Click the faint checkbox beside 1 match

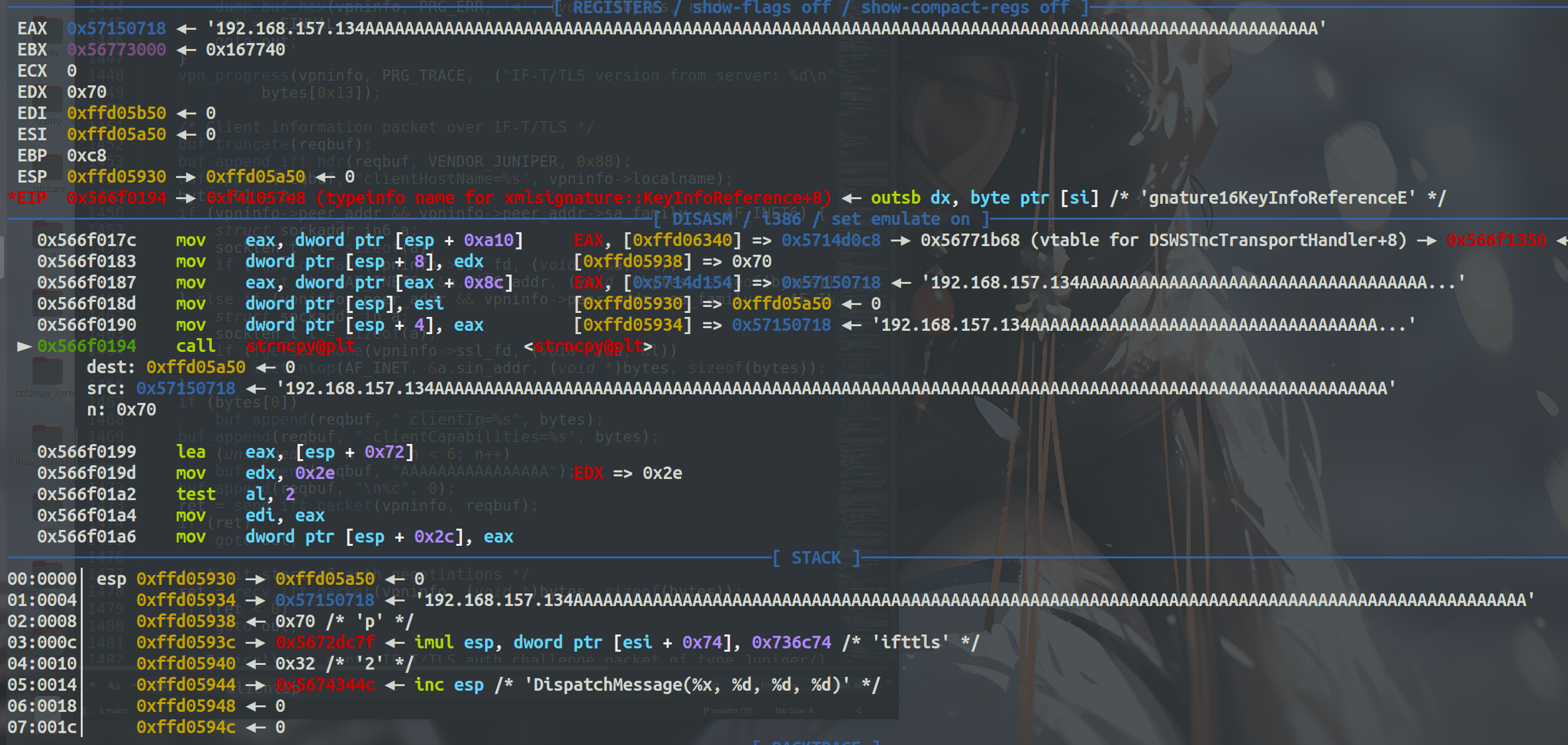click(89, 711)
